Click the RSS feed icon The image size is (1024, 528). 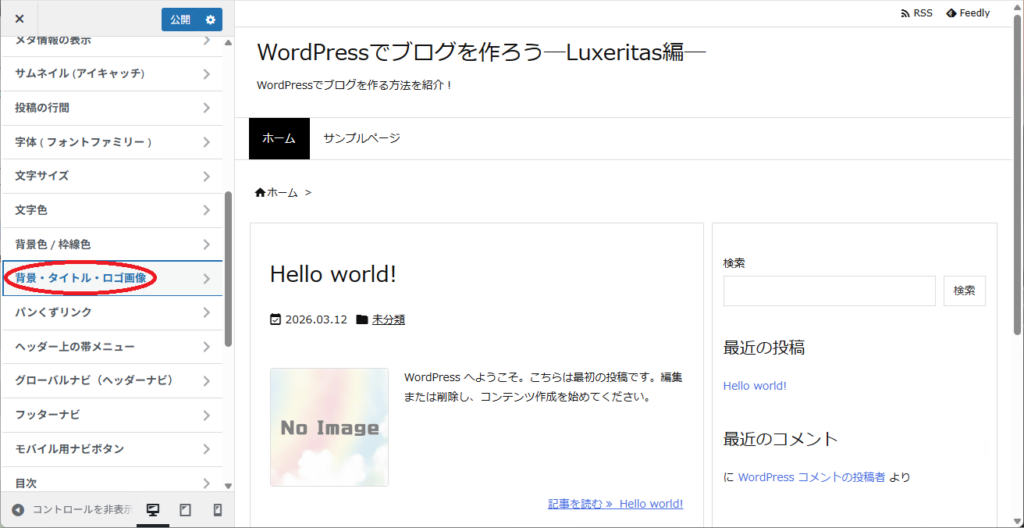(x=905, y=13)
